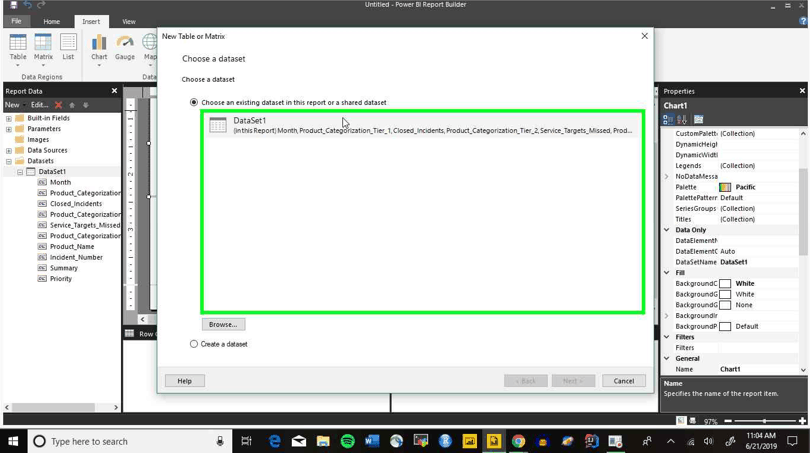
Task: Click the Next button in dialog
Action: (573, 381)
